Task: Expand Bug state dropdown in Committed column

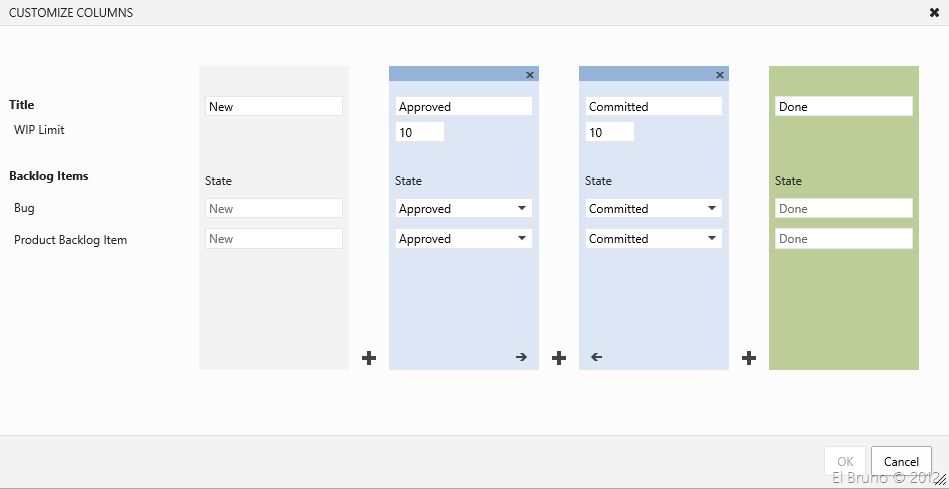Action: coord(654,209)
